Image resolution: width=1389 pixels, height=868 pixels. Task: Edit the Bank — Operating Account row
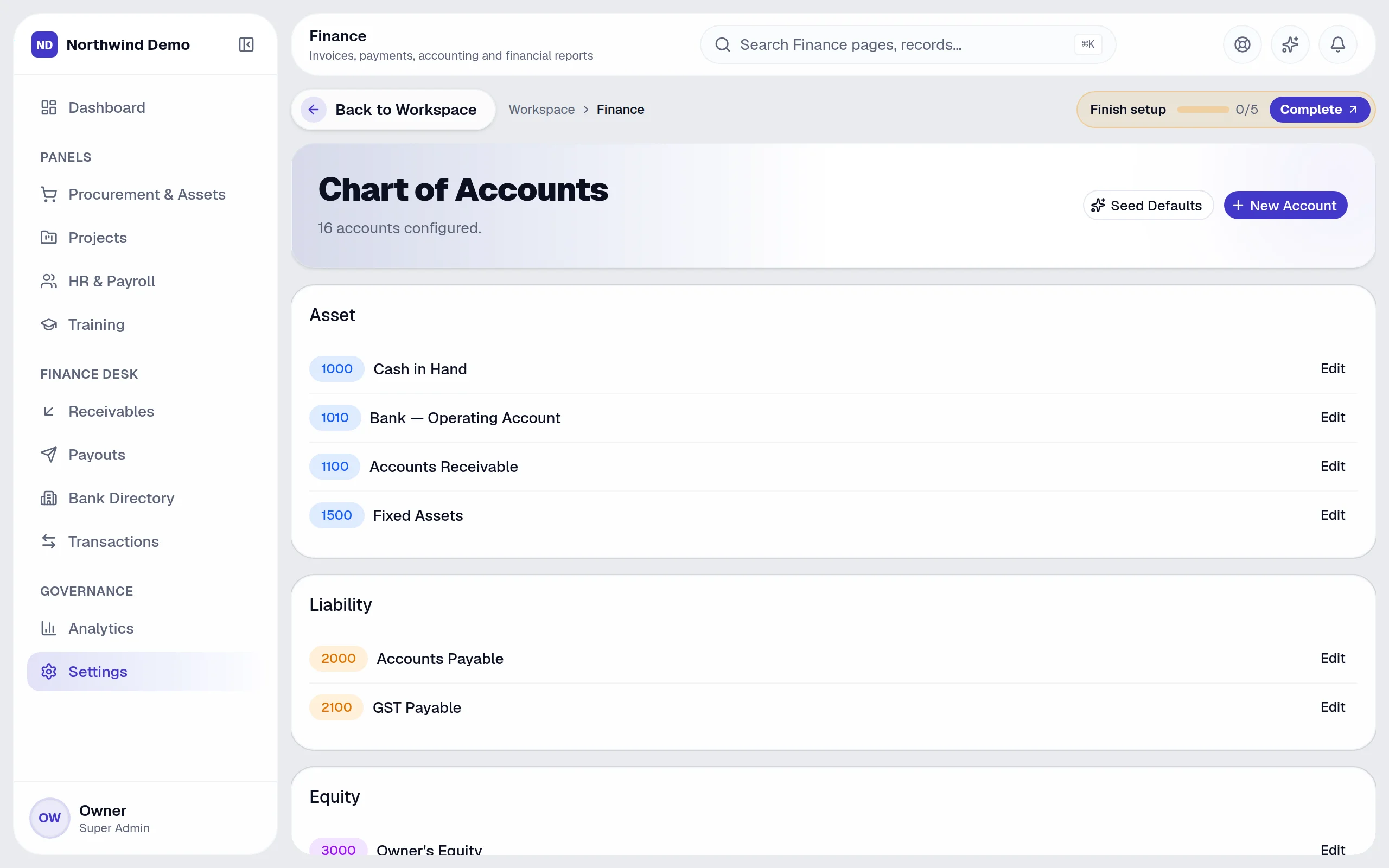pos(1332,417)
